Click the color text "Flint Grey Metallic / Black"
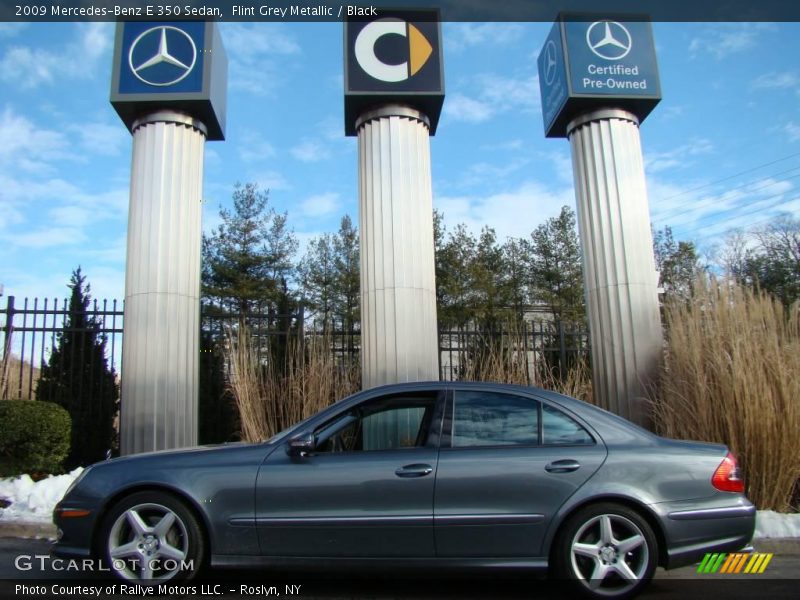 304,11
